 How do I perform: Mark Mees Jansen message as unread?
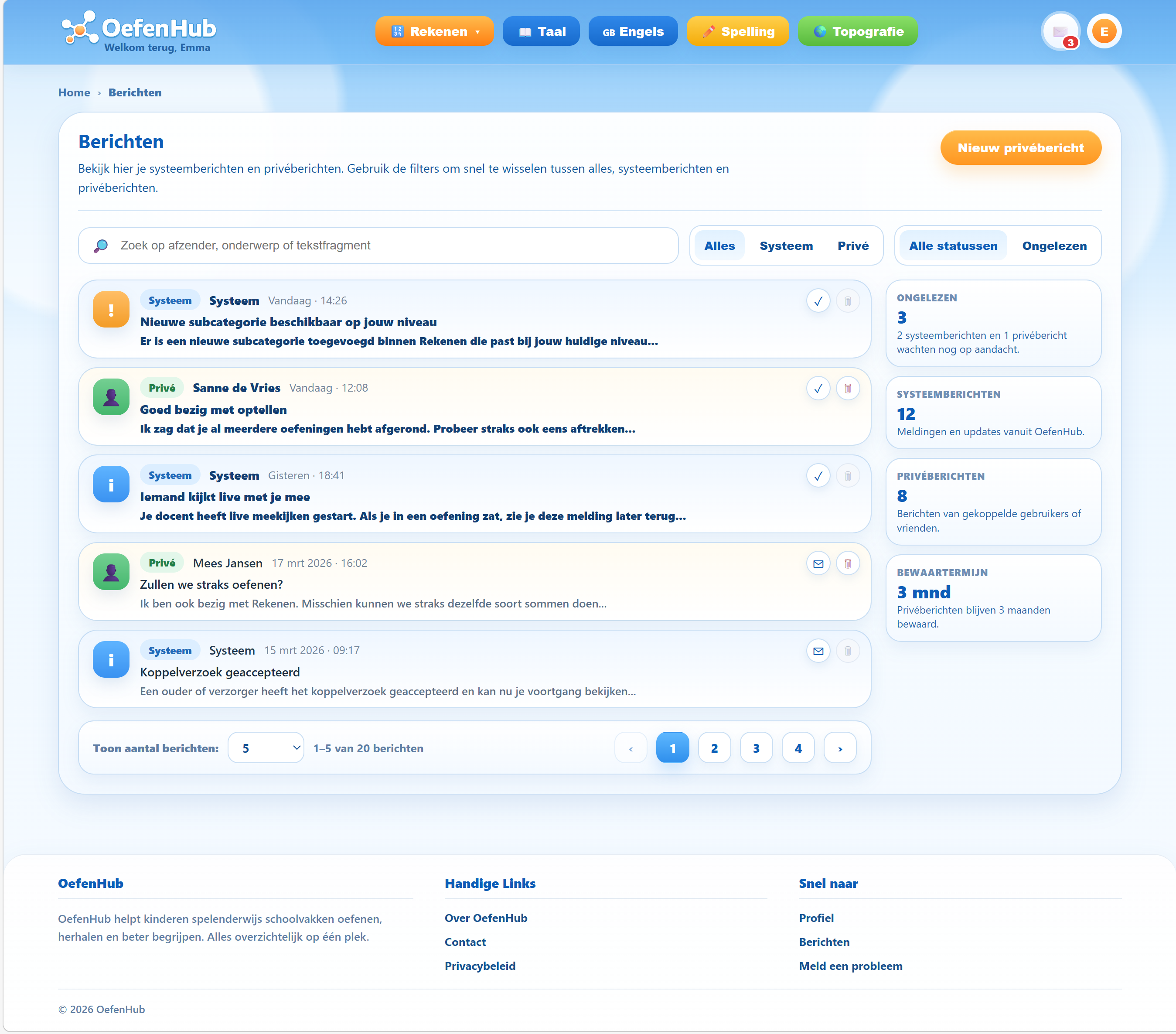pyautogui.click(x=818, y=563)
